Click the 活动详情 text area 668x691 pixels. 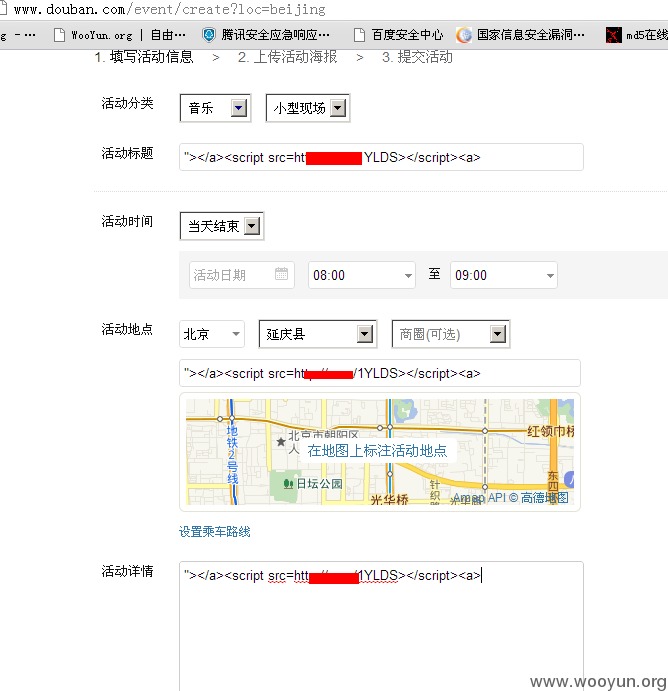[381, 626]
